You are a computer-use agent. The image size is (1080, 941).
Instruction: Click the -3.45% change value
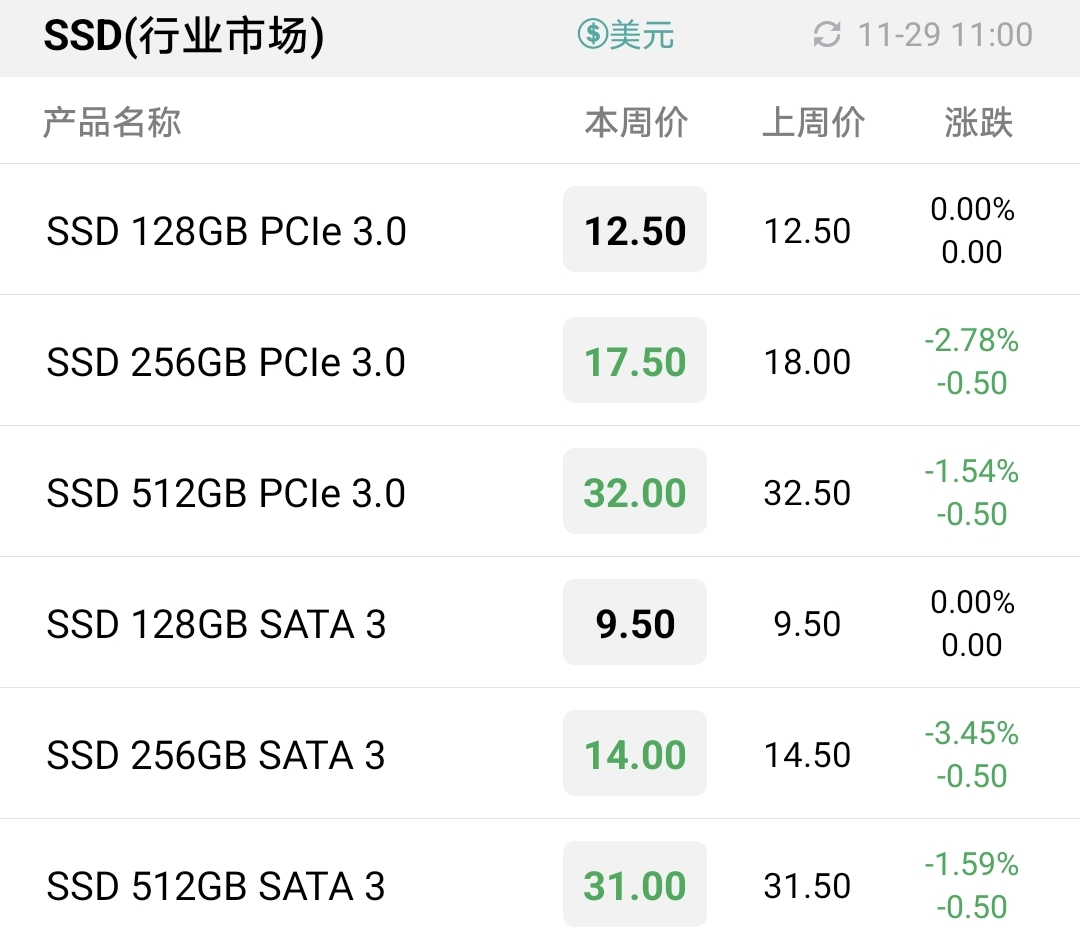pyautogui.click(x=971, y=733)
